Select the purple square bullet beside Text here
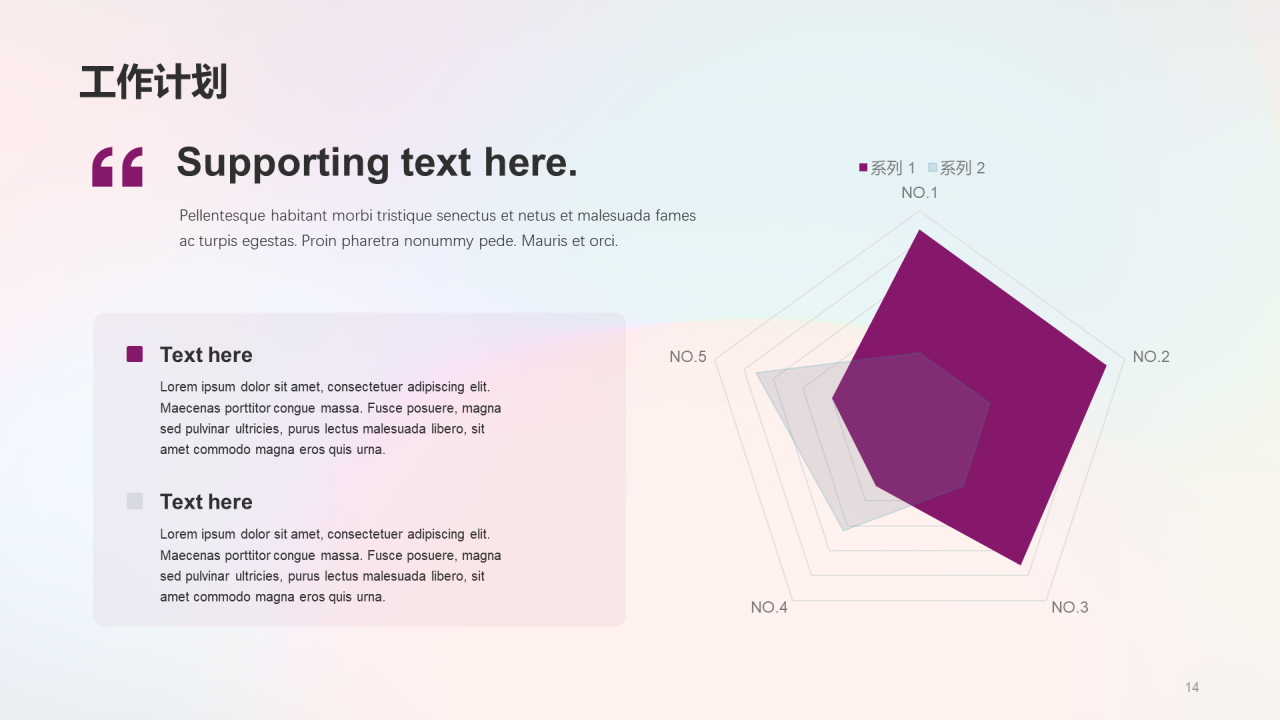The height and width of the screenshot is (720, 1280). pyautogui.click(x=135, y=354)
